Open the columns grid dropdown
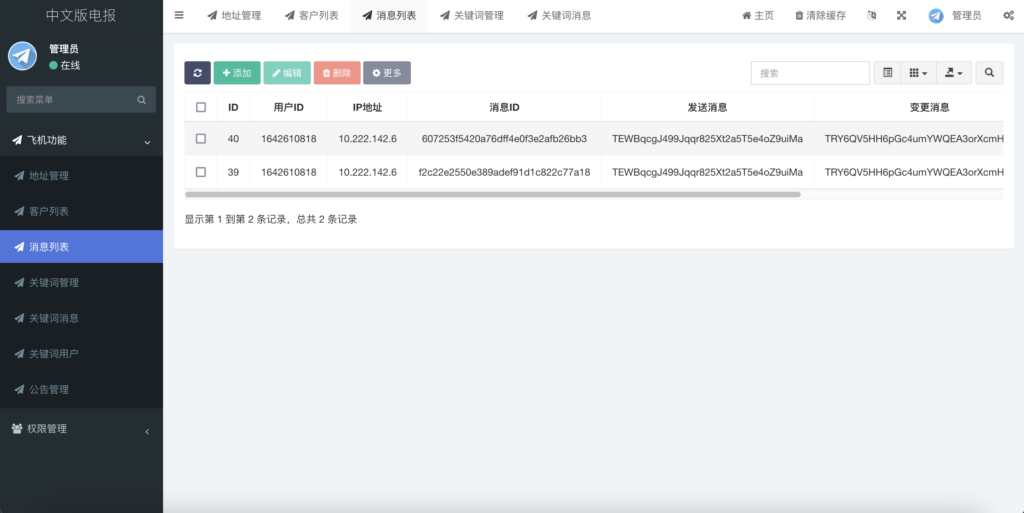The image size is (1024, 513). tap(917, 73)
